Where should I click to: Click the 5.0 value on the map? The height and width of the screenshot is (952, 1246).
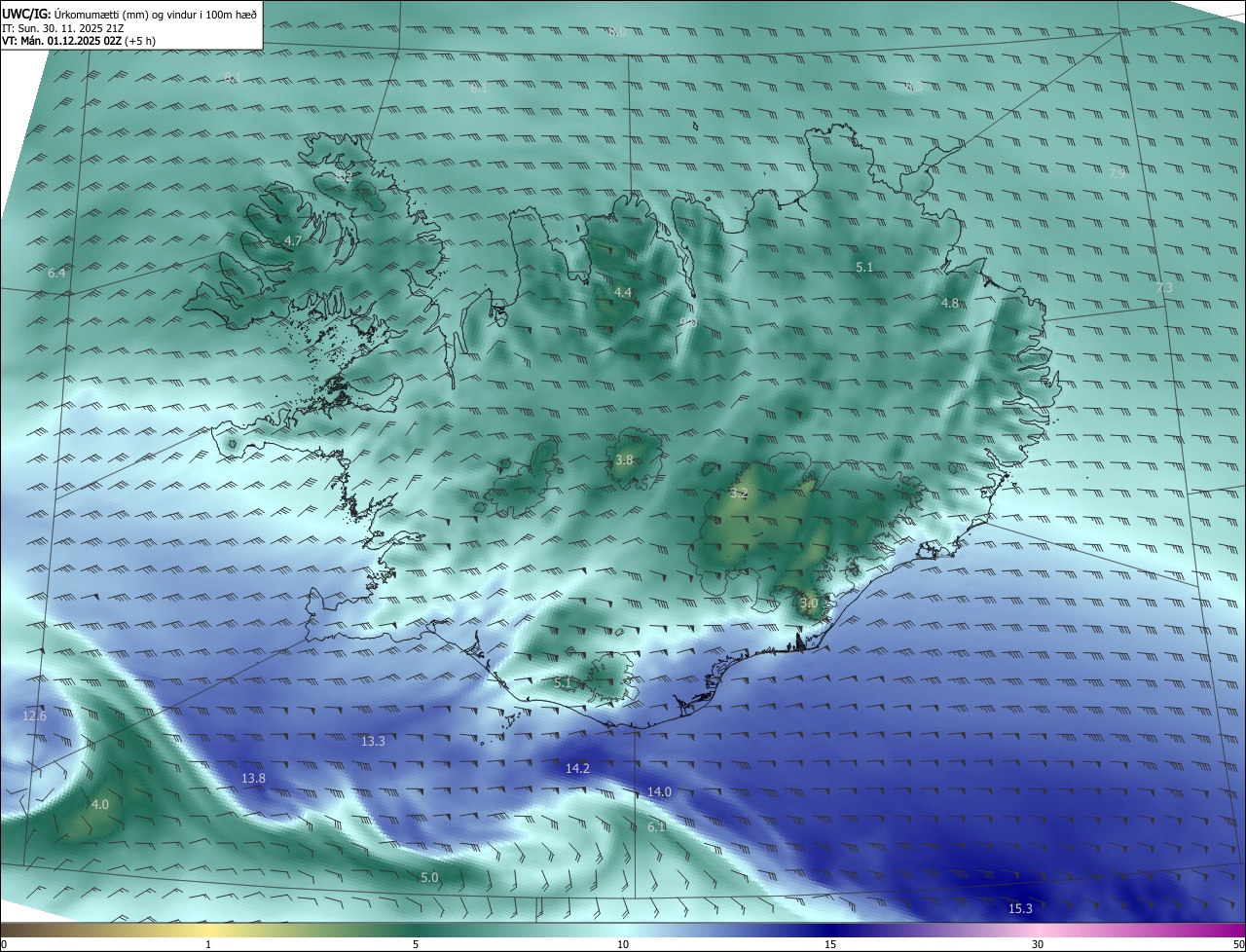tap(429, 878)
